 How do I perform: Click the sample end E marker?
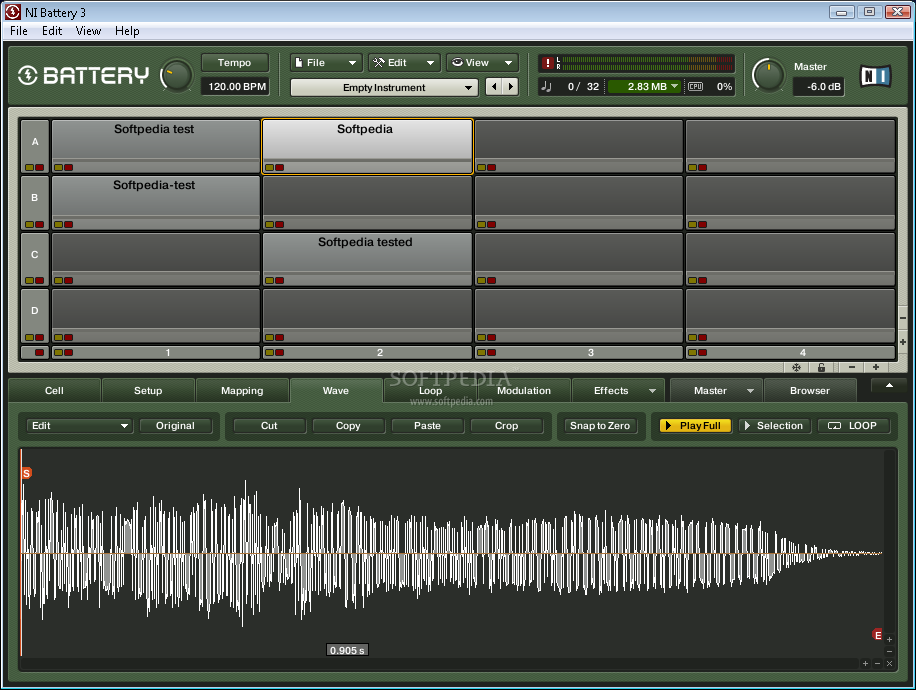pos(877,634)
